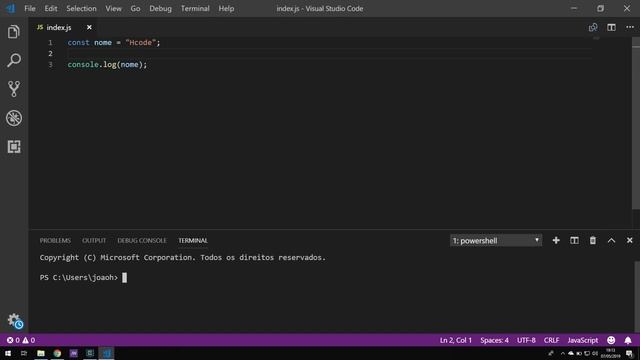Click the terminal vertical scrollbar

[637, 296]
